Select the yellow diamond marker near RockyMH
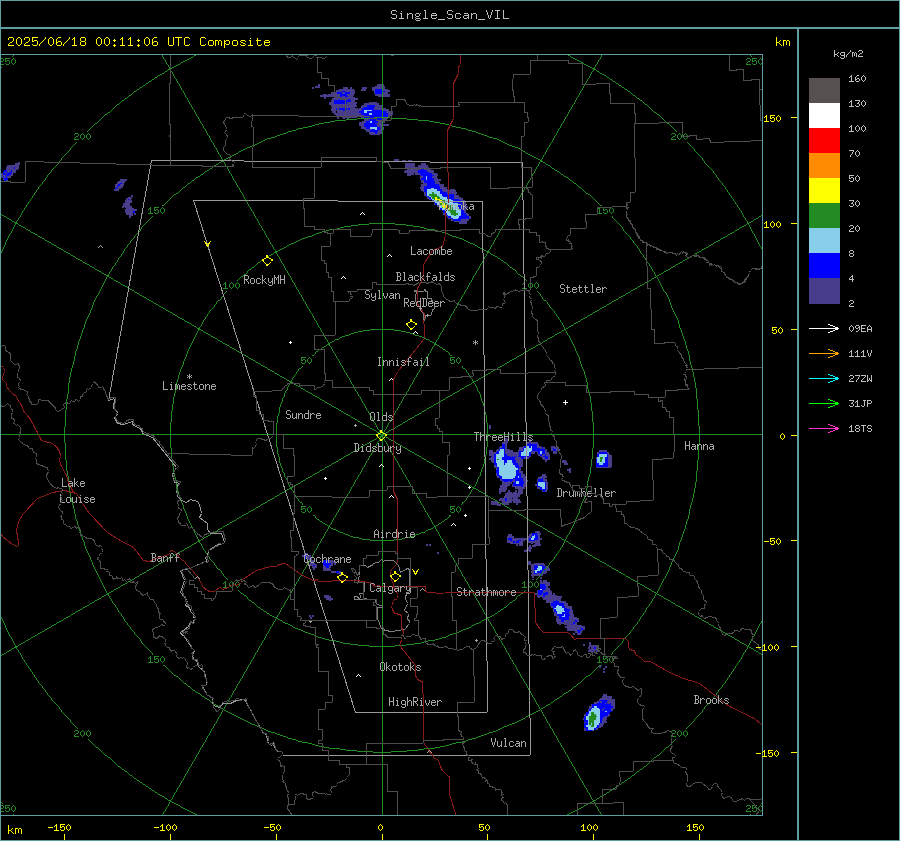The image size is (900, 841). (x=267, y=261)
